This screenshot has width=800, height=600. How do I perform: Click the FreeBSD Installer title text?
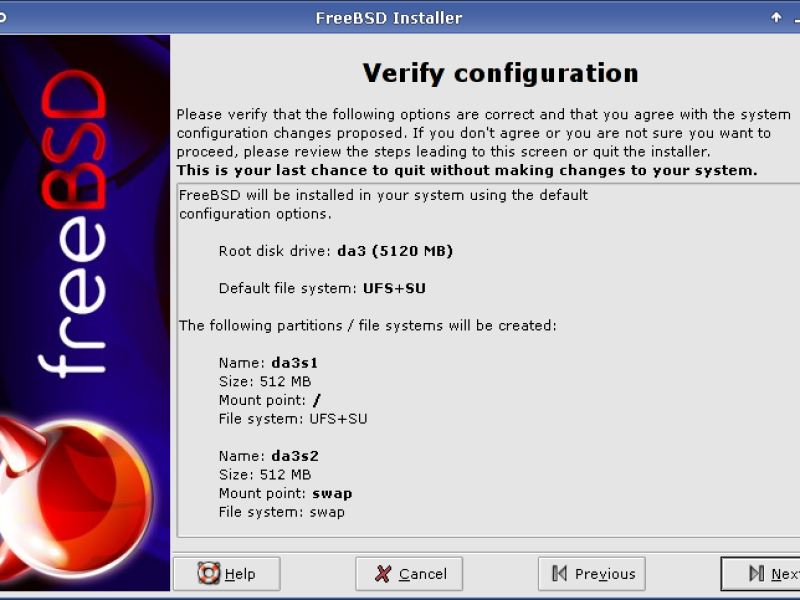pos(389,18)
